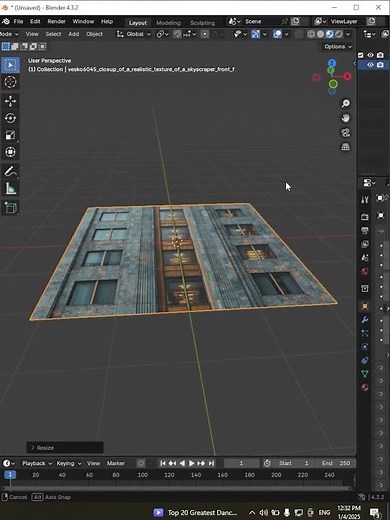Open the Window menu
This screenshot has width=390, height=520.
83,22
